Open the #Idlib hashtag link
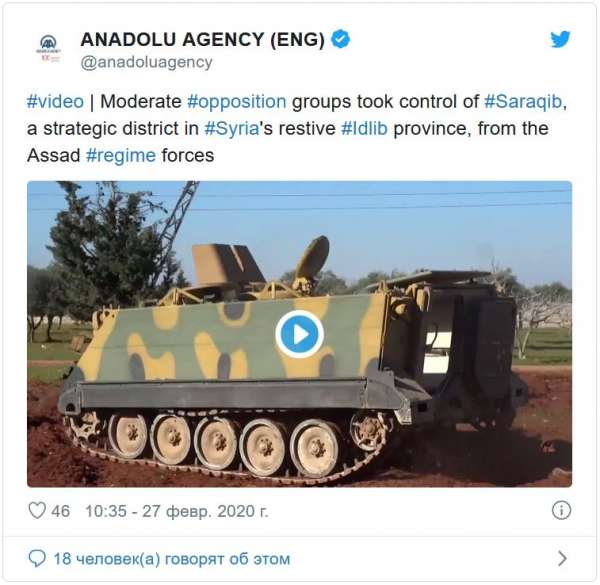 (x=364, y=129)
